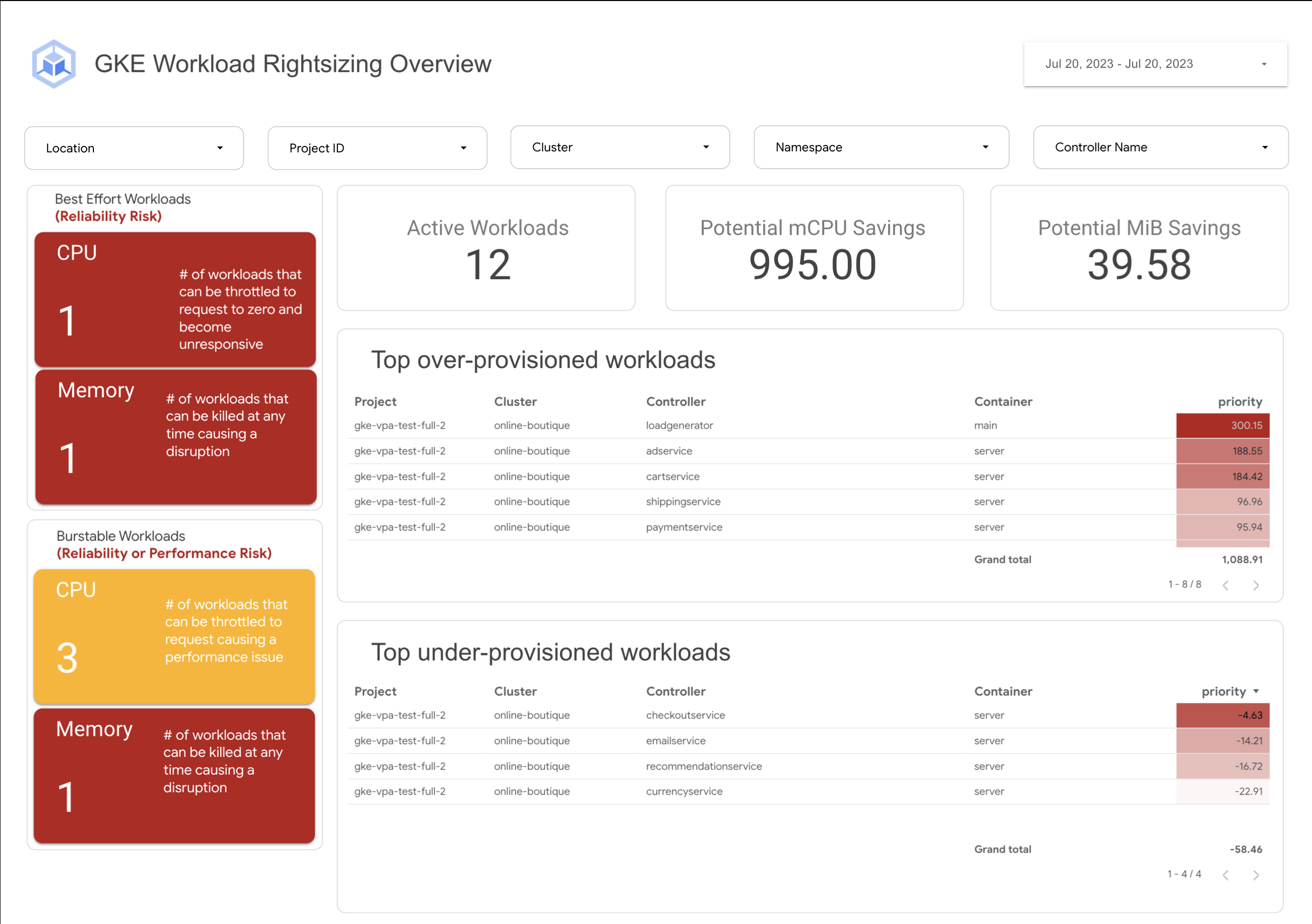Expand the Cluster filter dropdown
The image size is (1312, 924).
(x=620, y=147)
